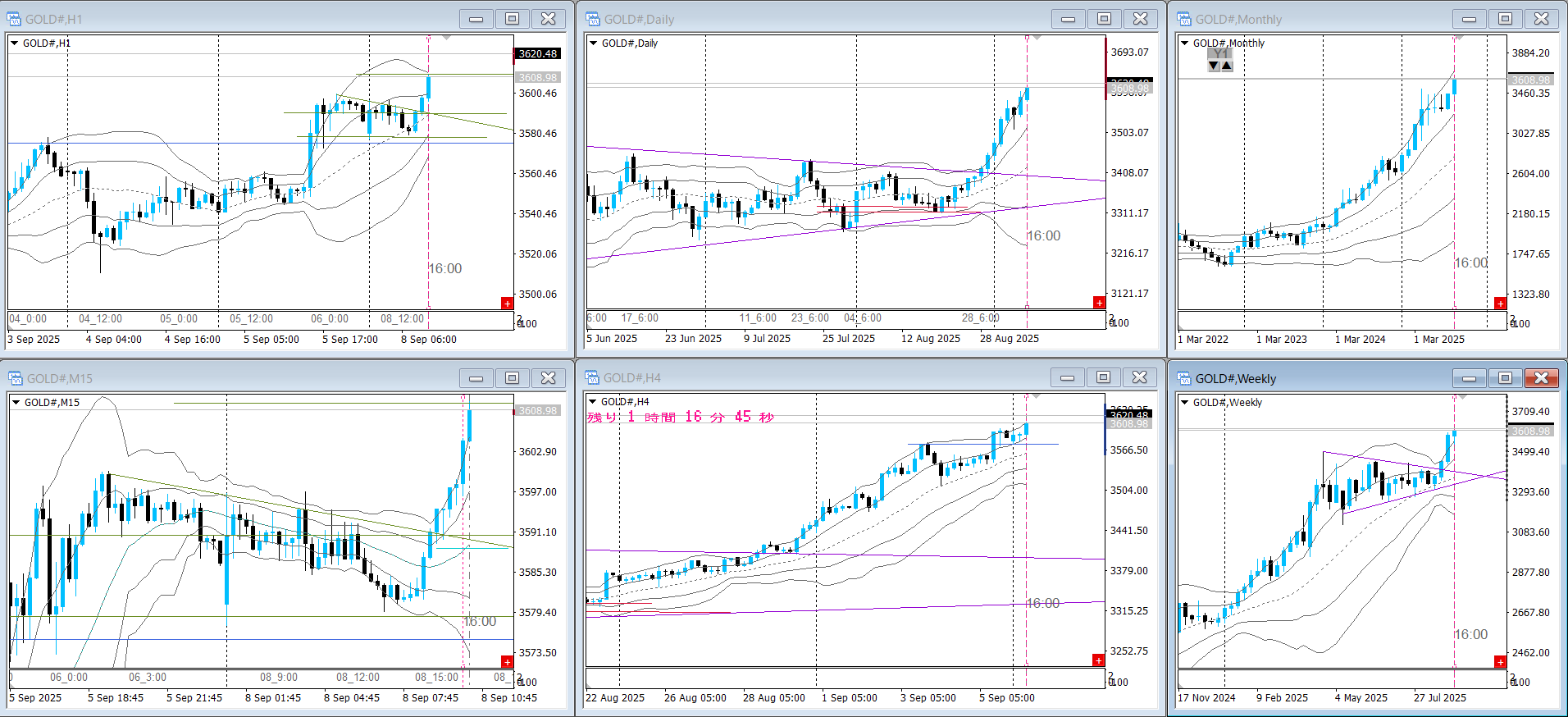Expand the dropdown triangle beside GOLD#,H1 label

tap(14, 43)
